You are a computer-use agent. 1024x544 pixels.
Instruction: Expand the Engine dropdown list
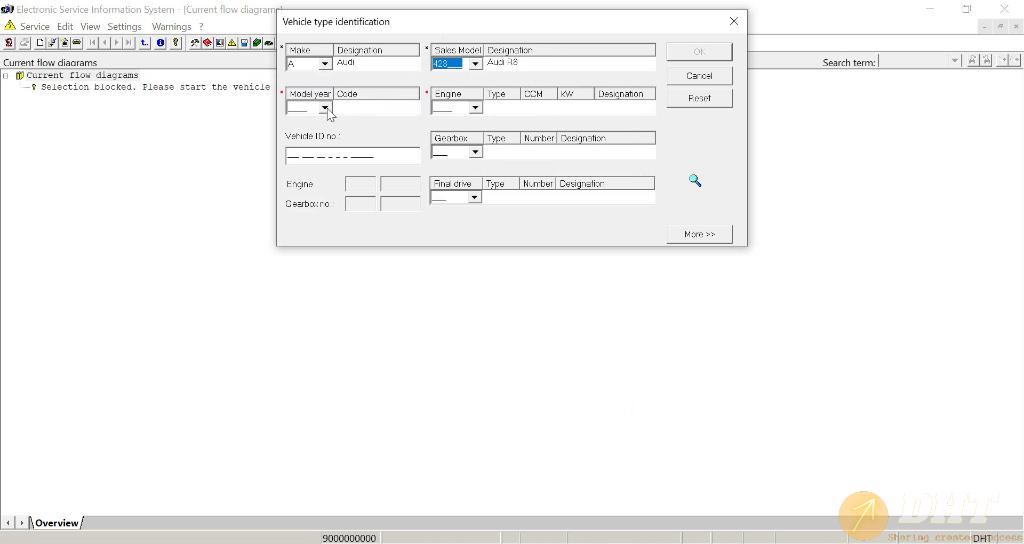[475, 108]
